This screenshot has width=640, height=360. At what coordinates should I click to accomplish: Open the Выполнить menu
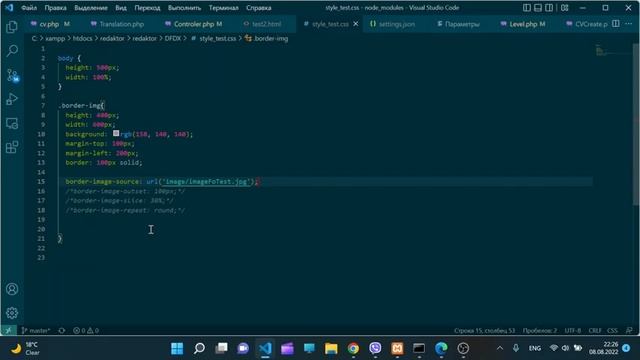pos(184,8)
